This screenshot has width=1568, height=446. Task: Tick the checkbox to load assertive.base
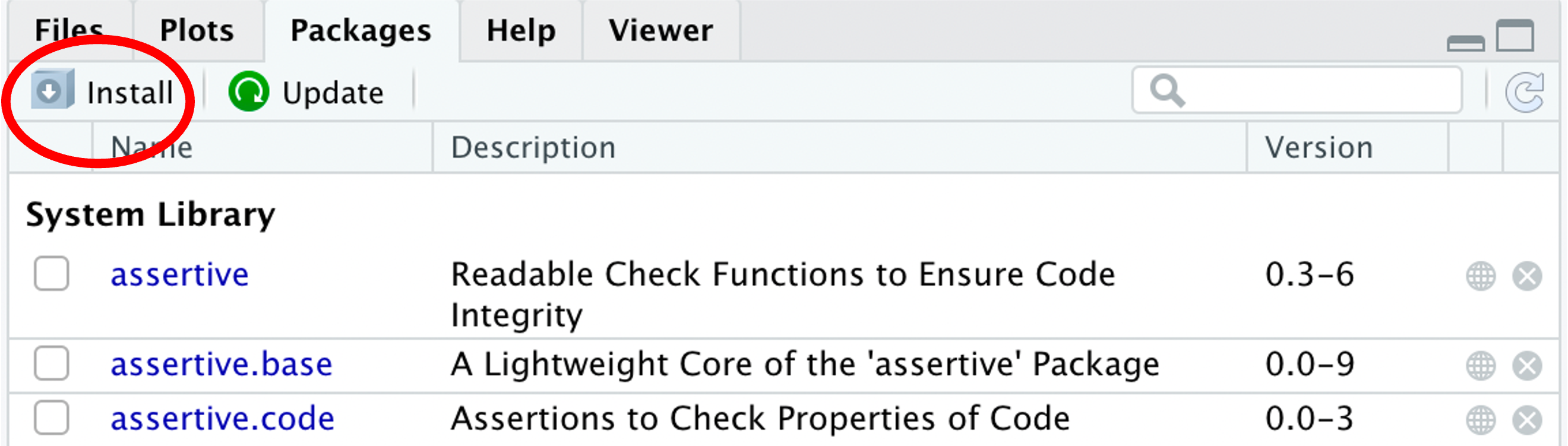[51, 363]
